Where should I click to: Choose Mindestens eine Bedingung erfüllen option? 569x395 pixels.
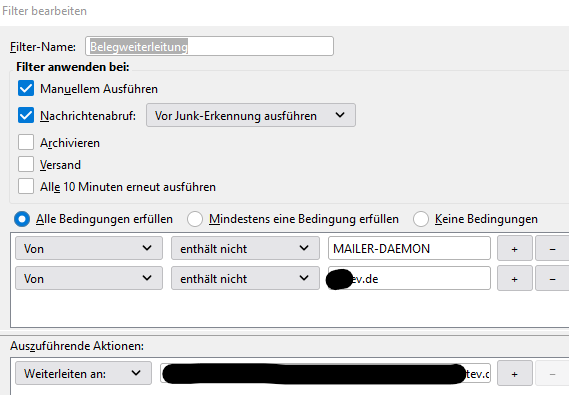pyautogui.click(x=195, y=219)
